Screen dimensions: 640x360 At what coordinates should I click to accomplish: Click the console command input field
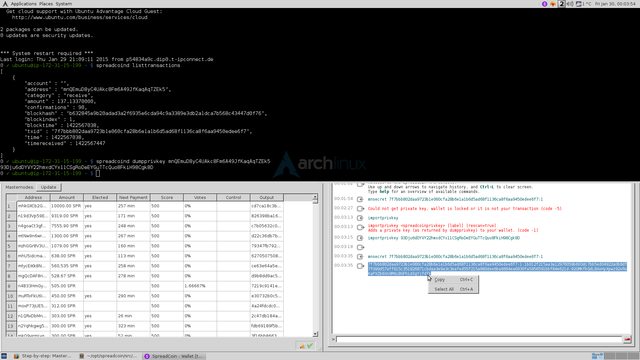[x=479, y=339]
